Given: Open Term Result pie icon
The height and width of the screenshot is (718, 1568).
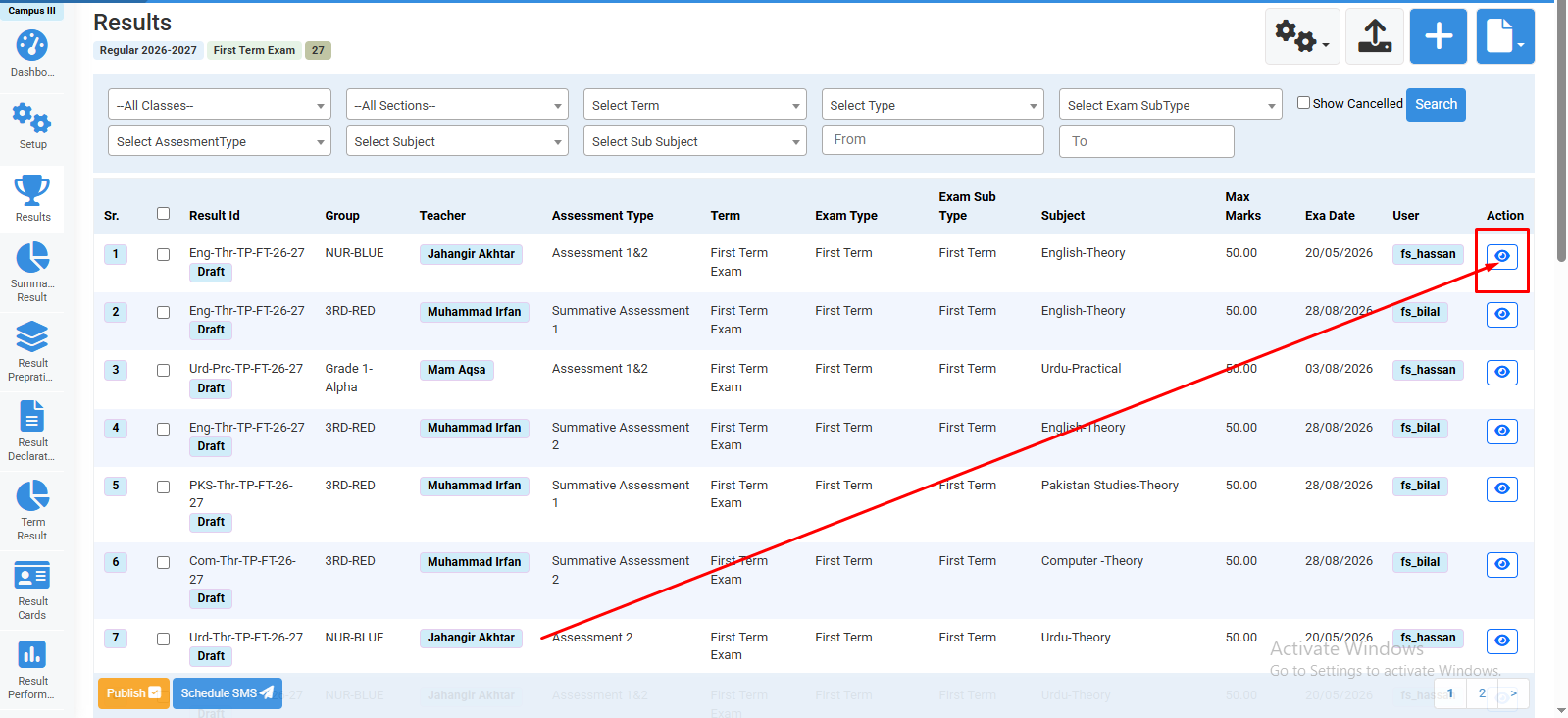Looking at the screenshot, I should tap(31, 496).
